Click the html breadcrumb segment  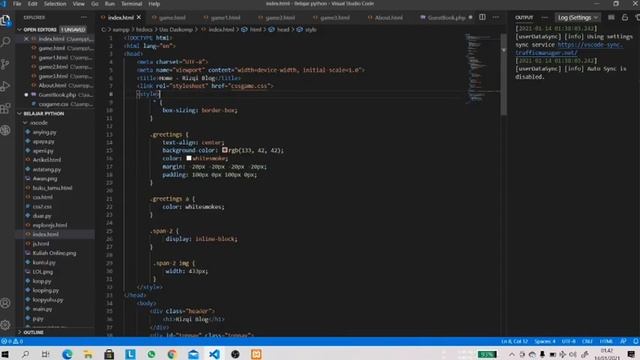pos(256,29)
